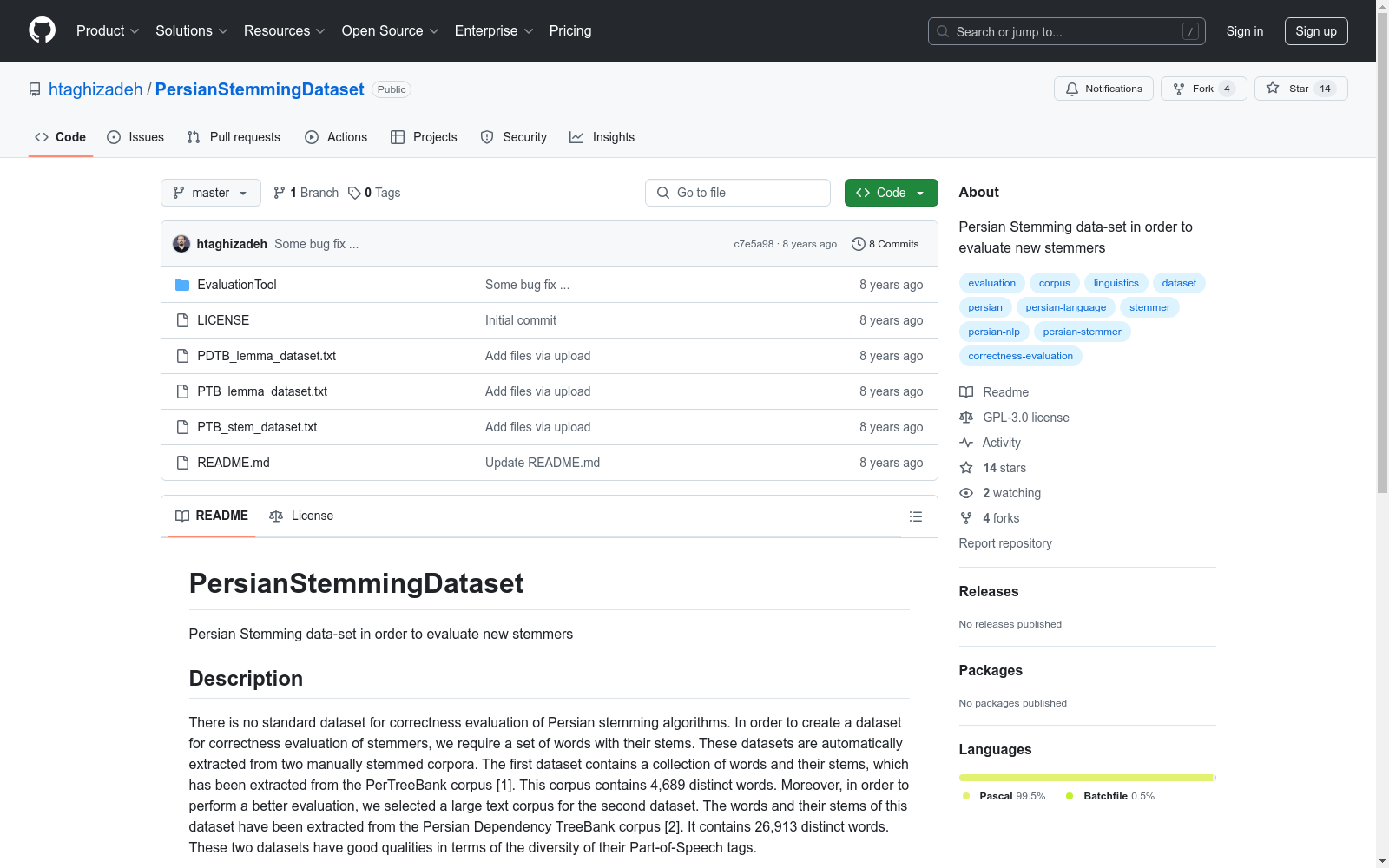Click the htaghizadeh avatar thumbnail
Screen dimensions: 1389x868
click(181, 244)
